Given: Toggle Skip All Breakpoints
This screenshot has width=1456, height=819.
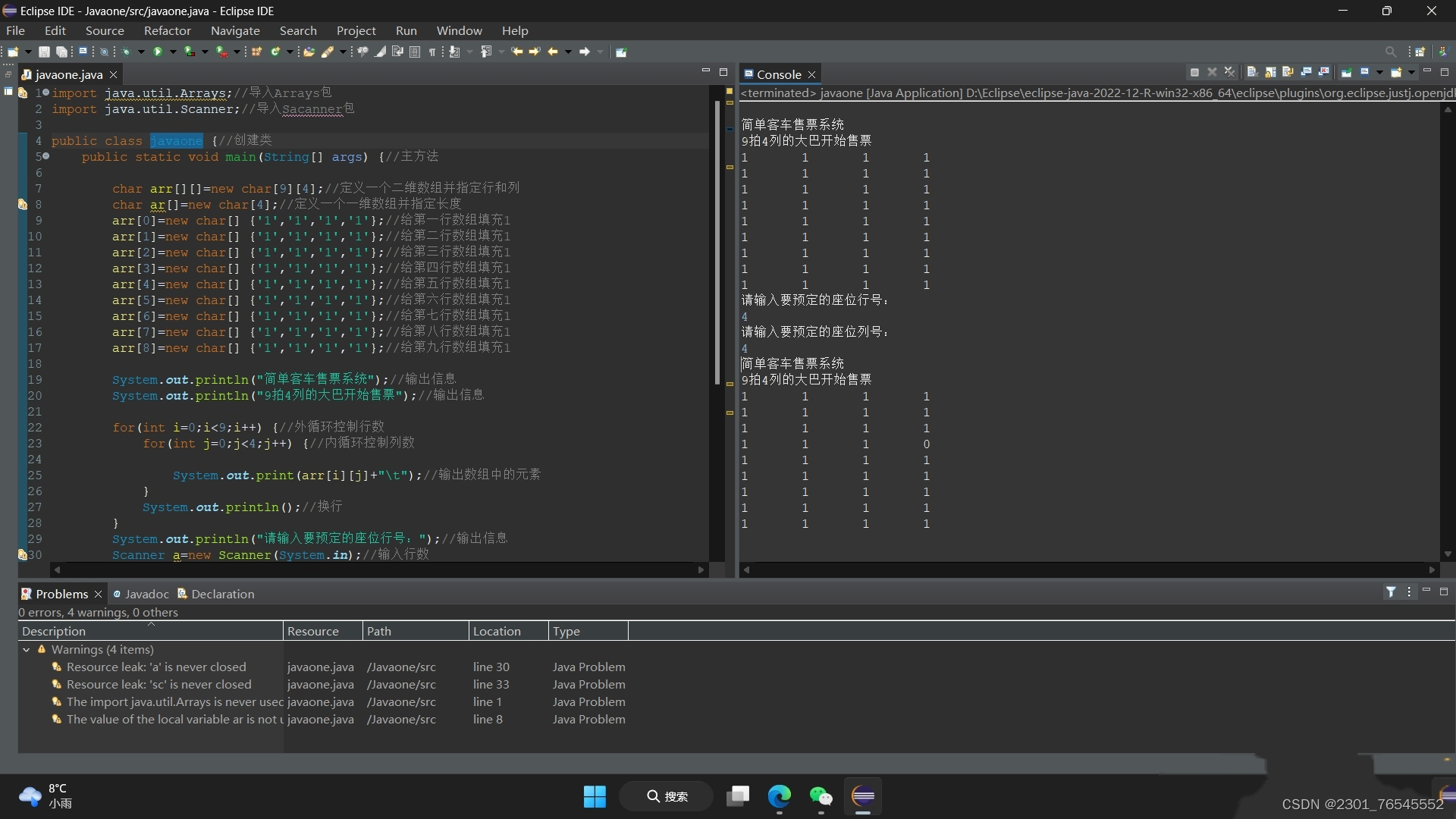Looking at the screenshot, I should 104,52.
